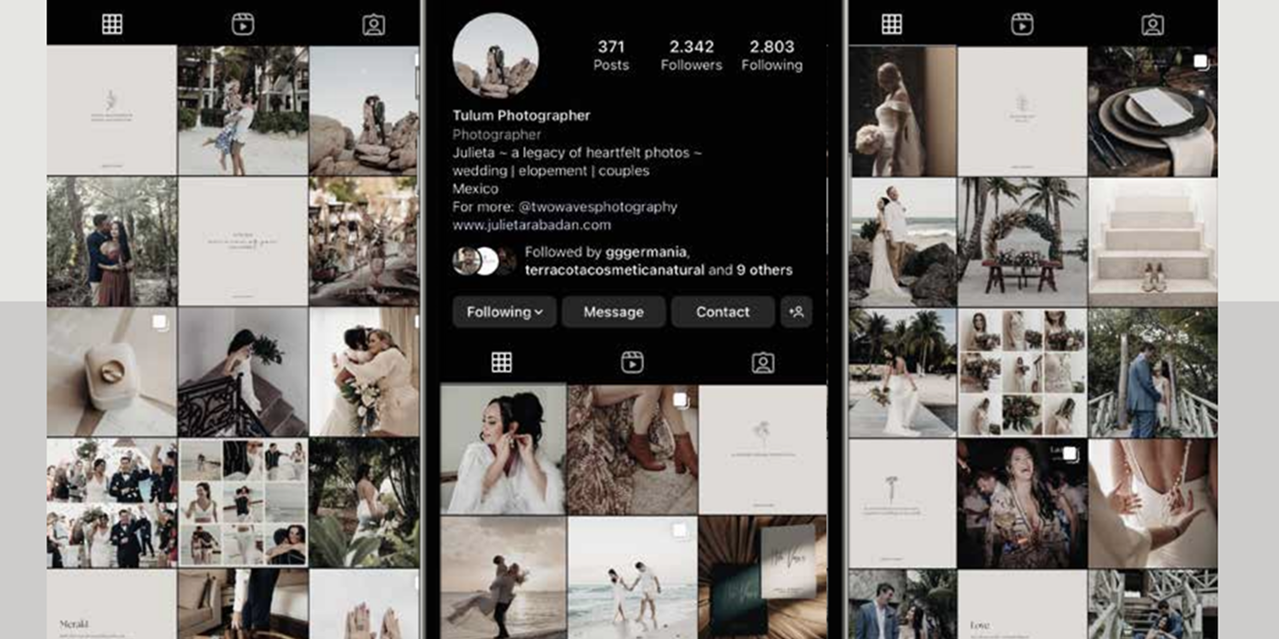Open the couple walking on beach carousel
The height and width of the screenshot is (639, 1279).
tap(632, 578)
